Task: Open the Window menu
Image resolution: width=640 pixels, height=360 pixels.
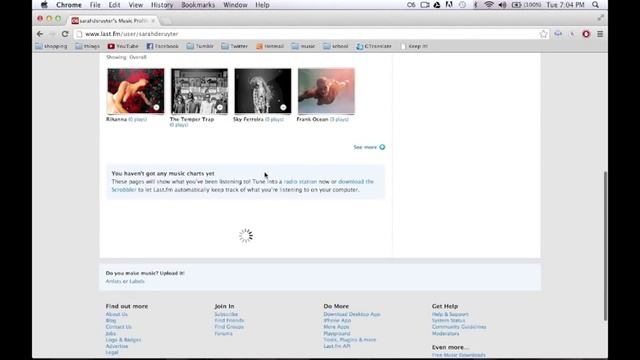Action: point(235,5)
